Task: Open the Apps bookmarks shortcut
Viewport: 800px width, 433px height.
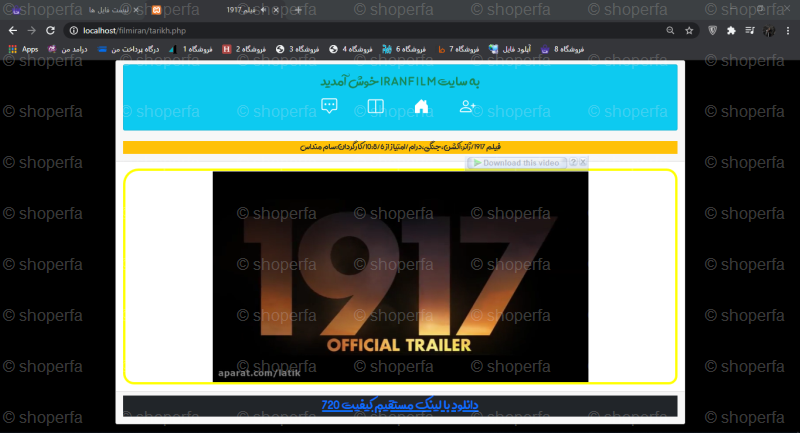Action: click(x=23, y=49)
